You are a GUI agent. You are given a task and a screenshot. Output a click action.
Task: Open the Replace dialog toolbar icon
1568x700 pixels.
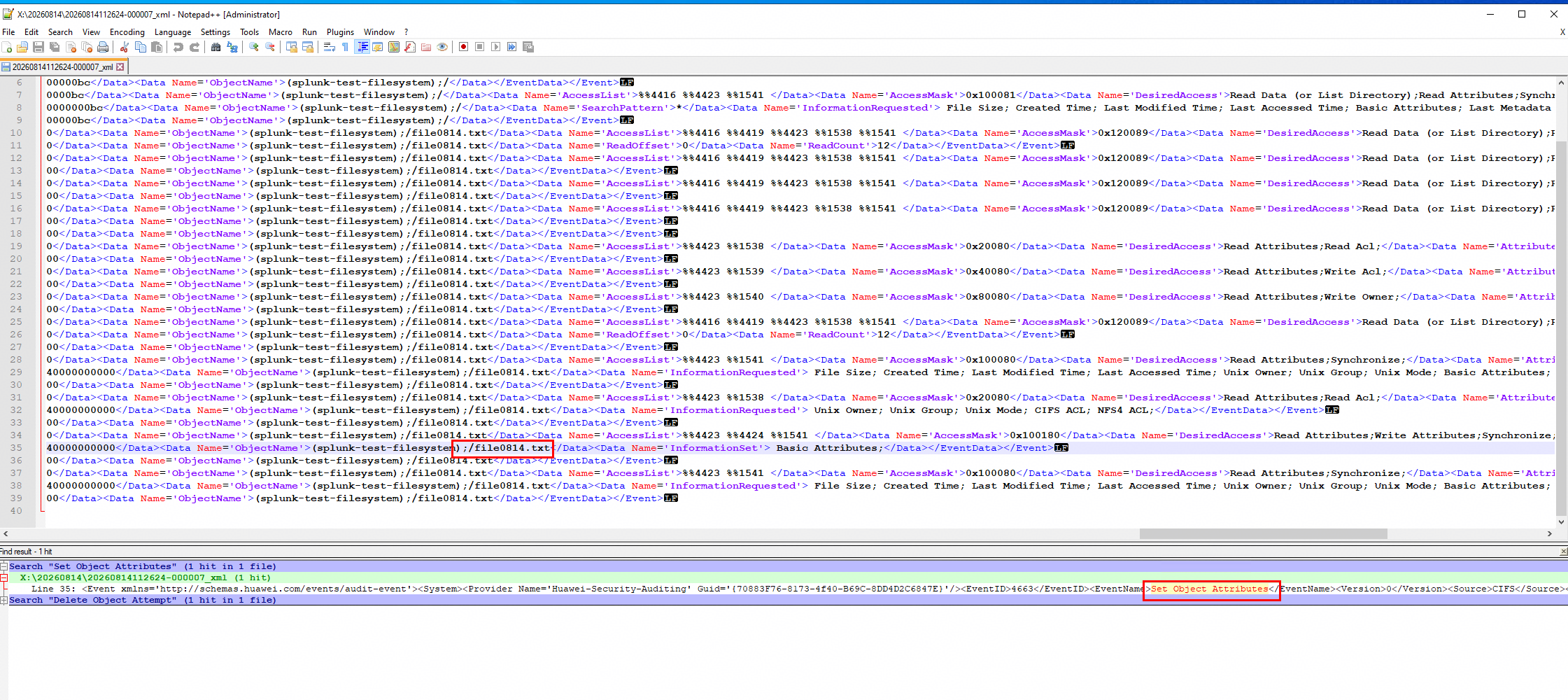tap(232, 47)
